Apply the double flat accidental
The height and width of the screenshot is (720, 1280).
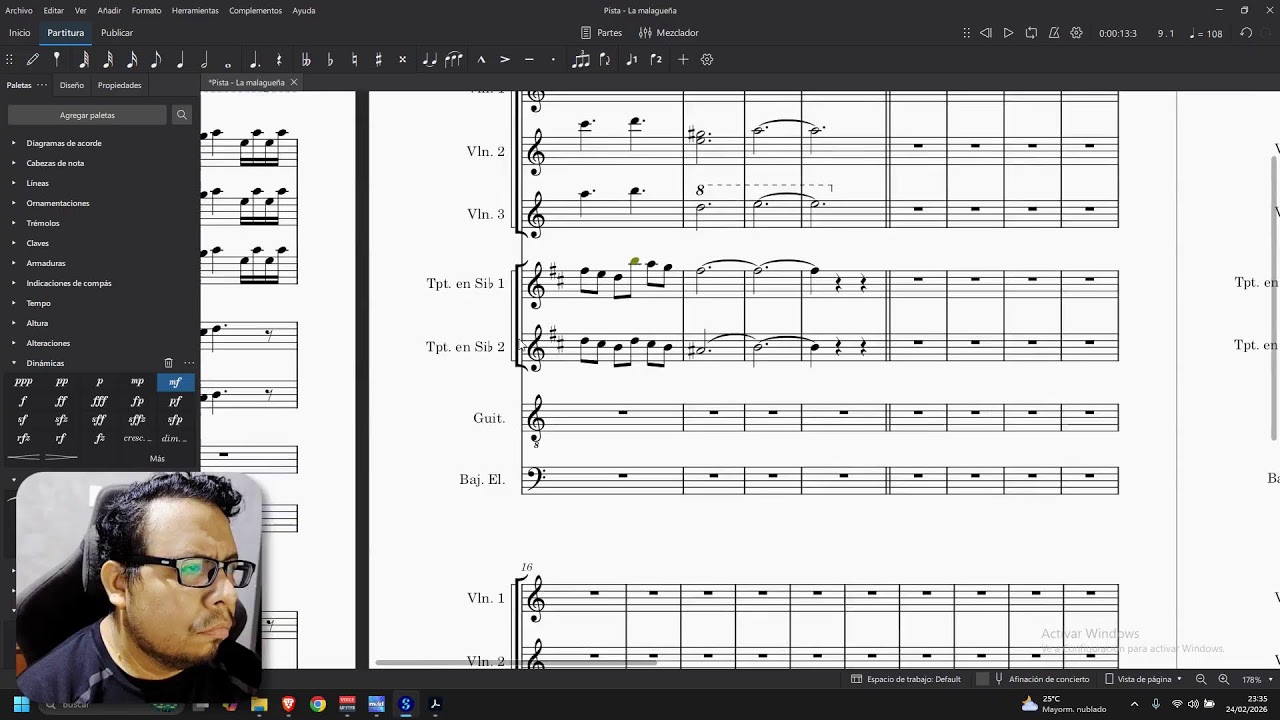pyautogui.click(x=306, y=60)
